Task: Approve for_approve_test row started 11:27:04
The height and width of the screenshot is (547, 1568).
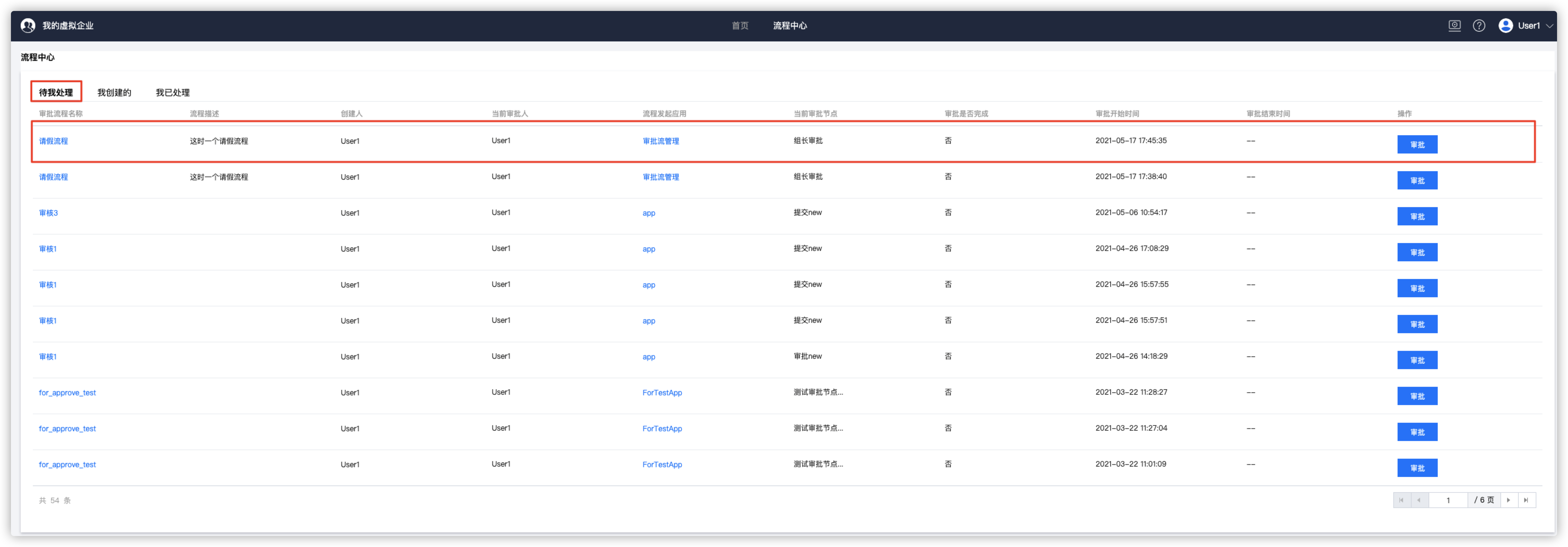Action: pyautogui.click(x=1417, y=432)
